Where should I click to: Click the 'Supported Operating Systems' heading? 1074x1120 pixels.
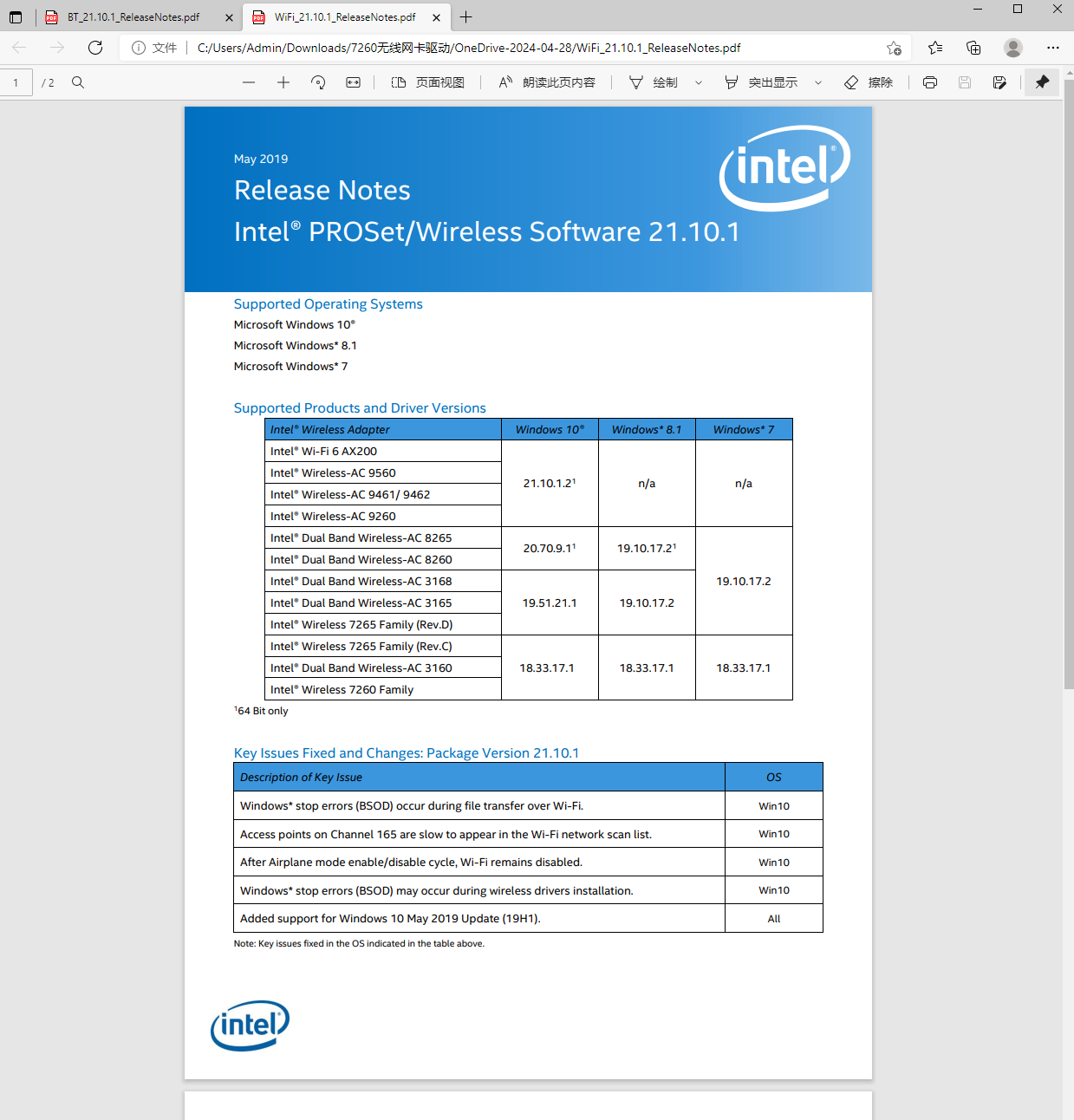[x=328, y=304]
